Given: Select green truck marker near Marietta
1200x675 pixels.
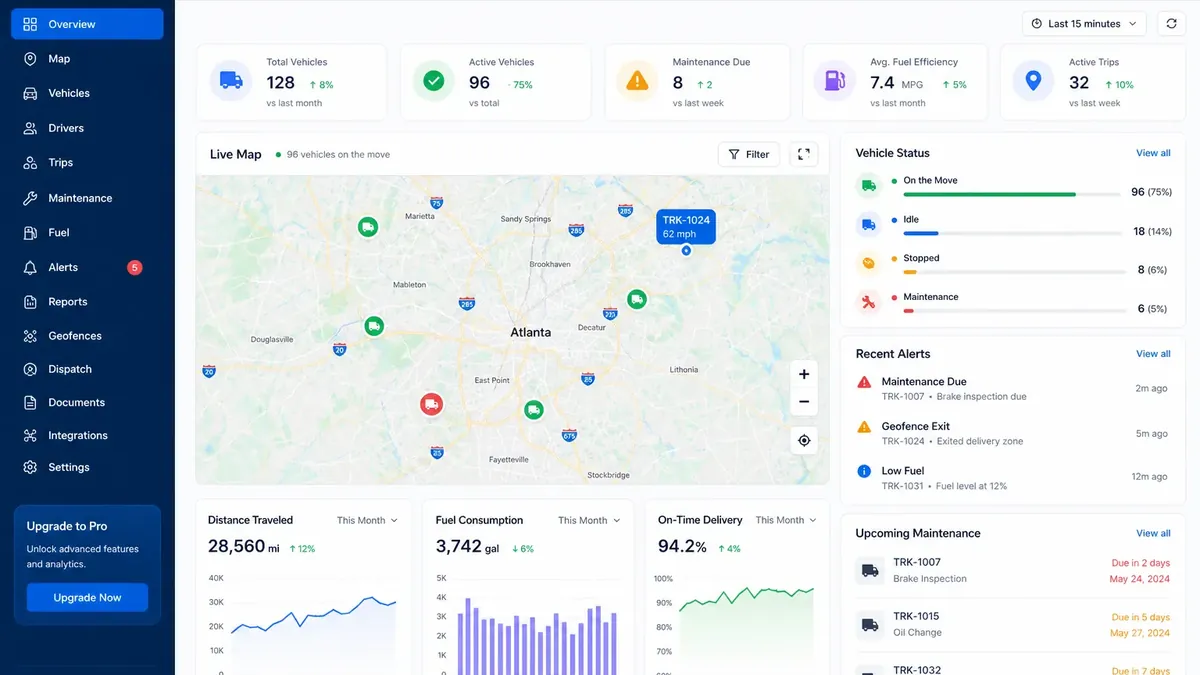Looking at the screenshot, I should pyautogui.click(x=368, y=228).
